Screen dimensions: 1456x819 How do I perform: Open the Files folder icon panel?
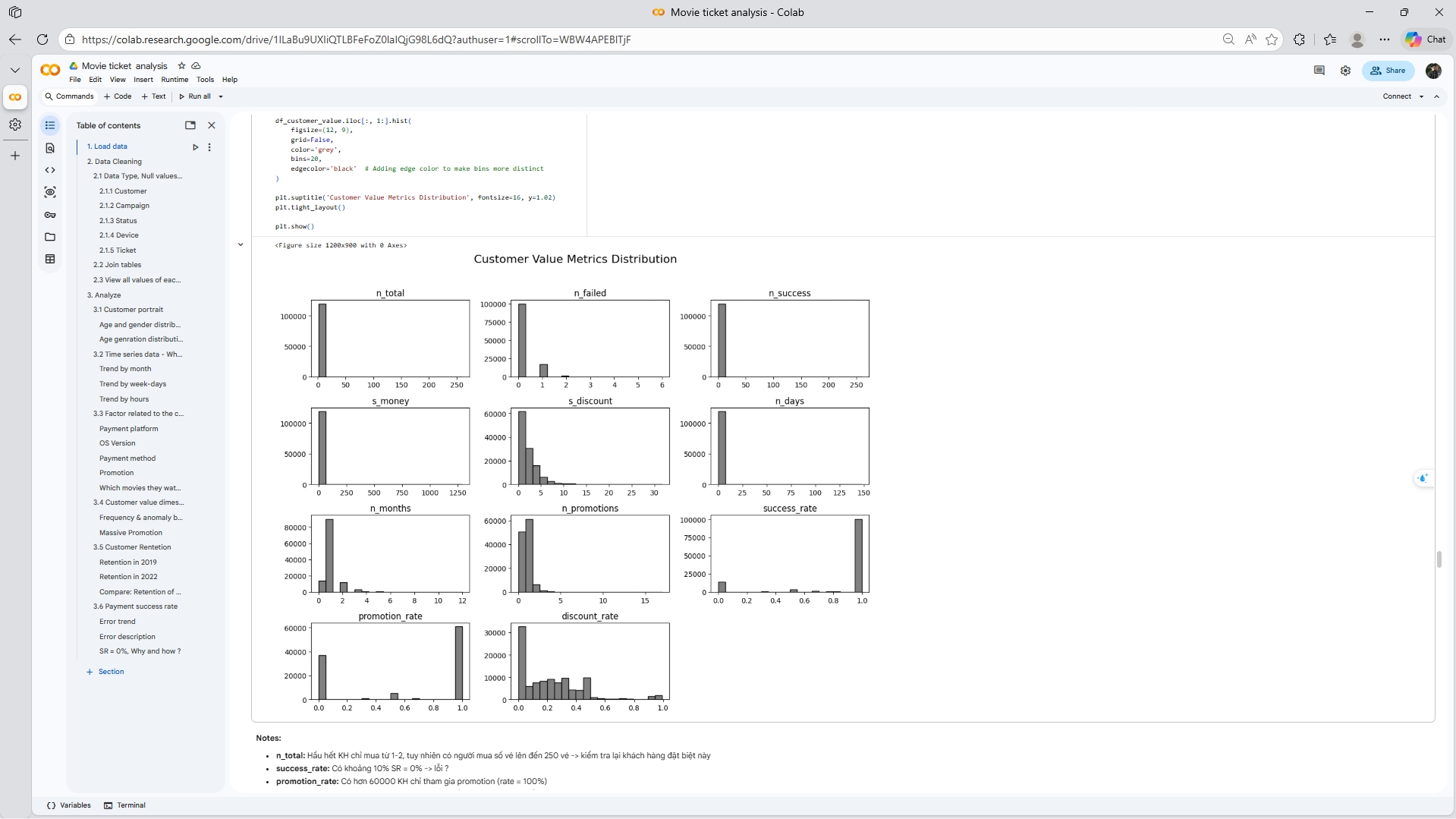click(50, 237)
